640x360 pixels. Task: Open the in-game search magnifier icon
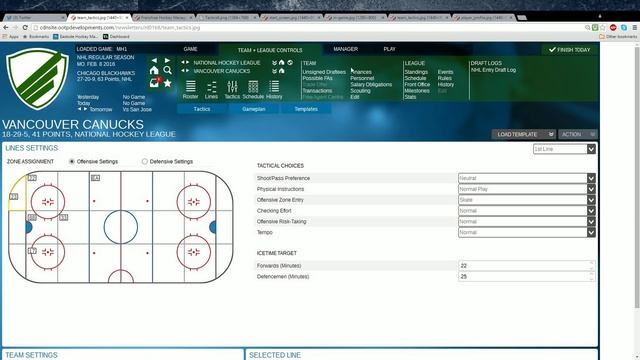coord(167,70)
